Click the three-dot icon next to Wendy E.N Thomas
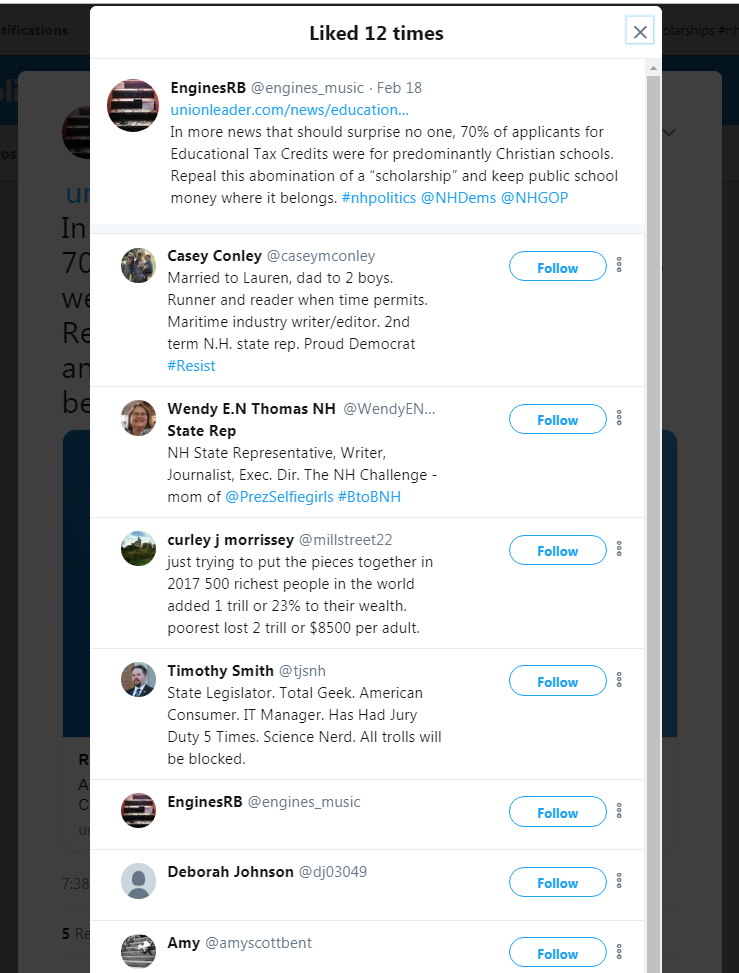Screen dimensions: 739x973 619,417
